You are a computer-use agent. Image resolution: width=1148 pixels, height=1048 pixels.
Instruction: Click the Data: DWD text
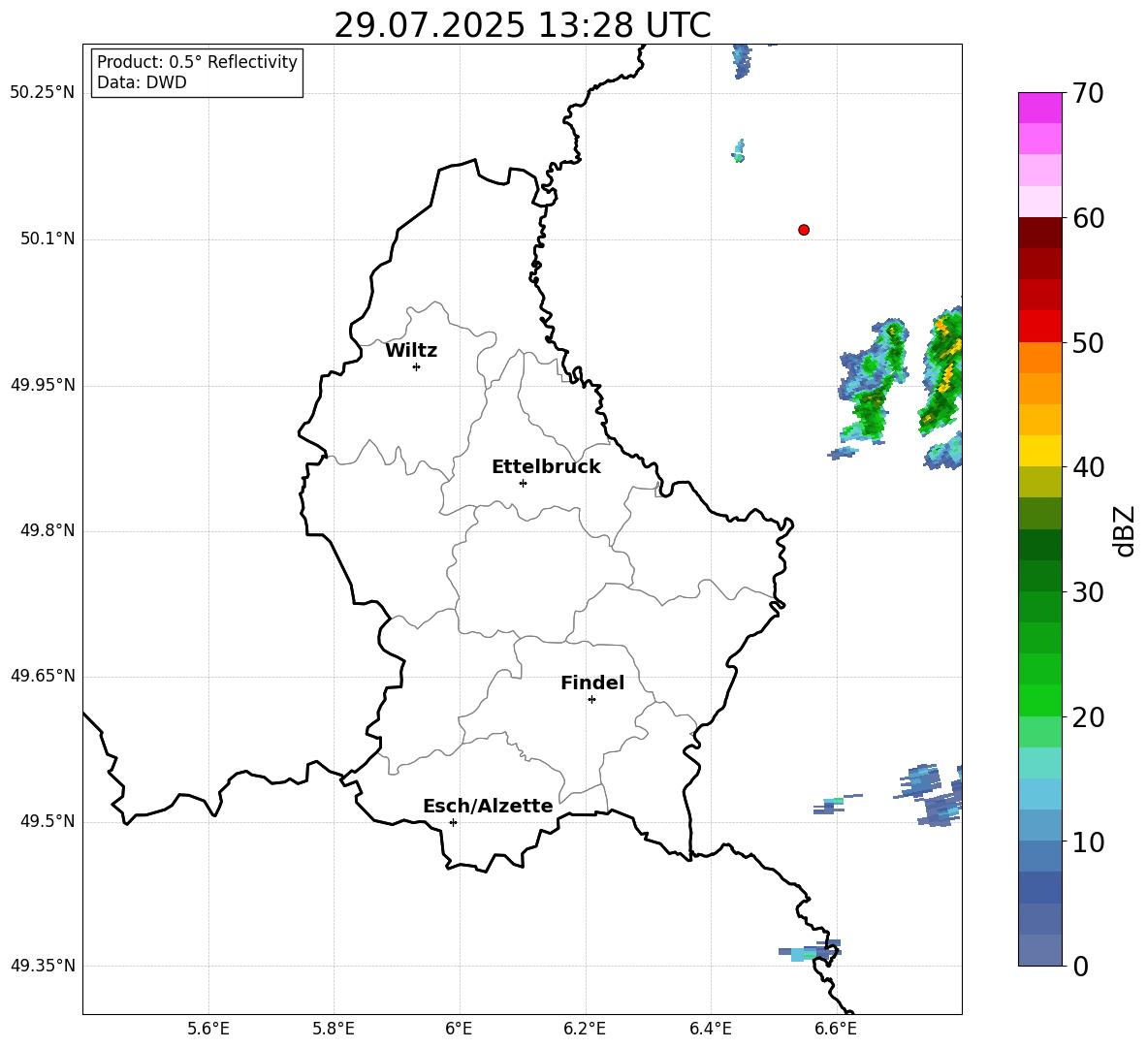(142, 82)
